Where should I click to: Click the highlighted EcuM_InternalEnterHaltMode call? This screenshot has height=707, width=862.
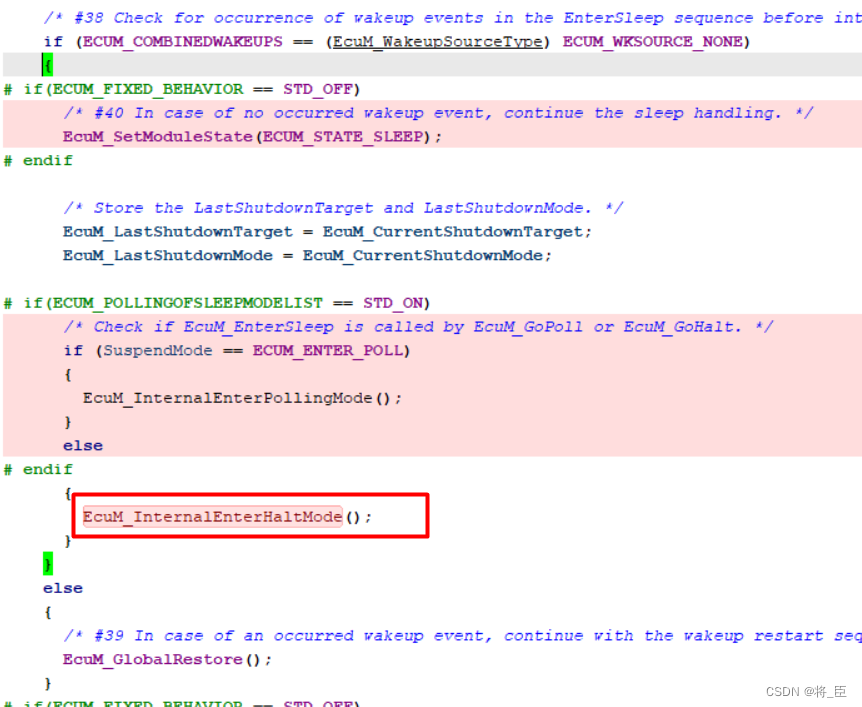pyautogui.click(x=213, y=517)
